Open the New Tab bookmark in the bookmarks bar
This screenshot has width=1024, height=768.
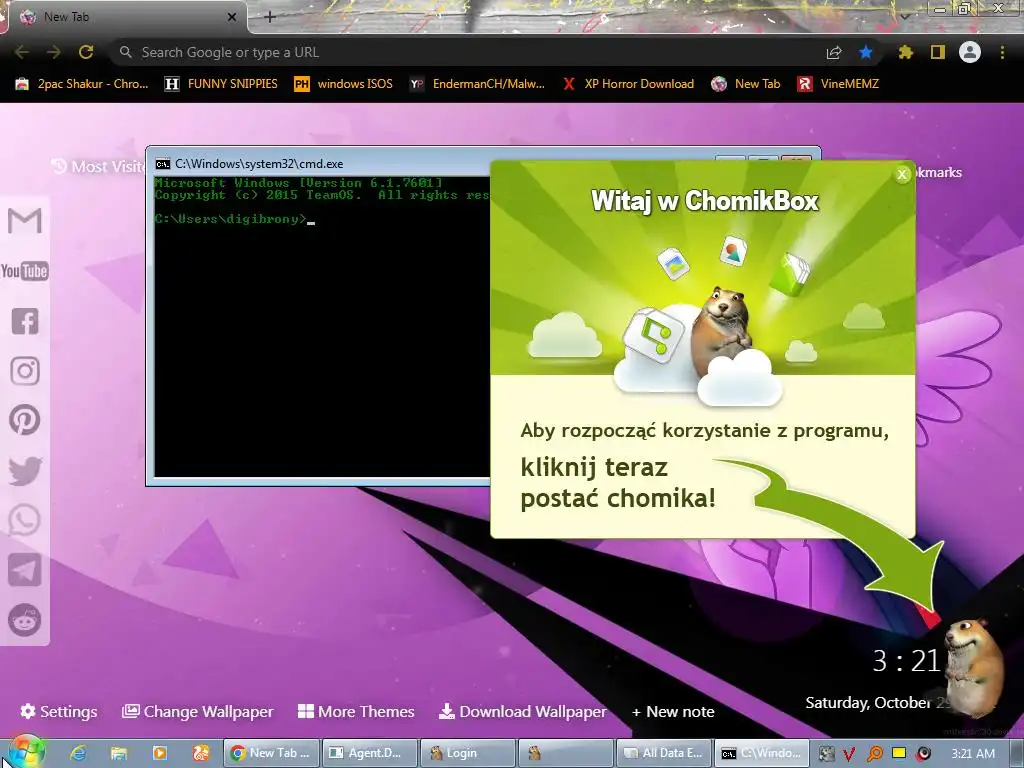point(746,84)
